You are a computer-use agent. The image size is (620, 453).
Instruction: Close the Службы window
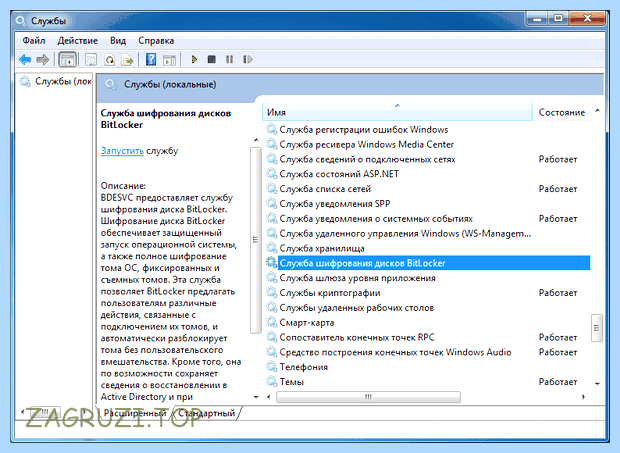pyautogui.click(x=587, y=18)
